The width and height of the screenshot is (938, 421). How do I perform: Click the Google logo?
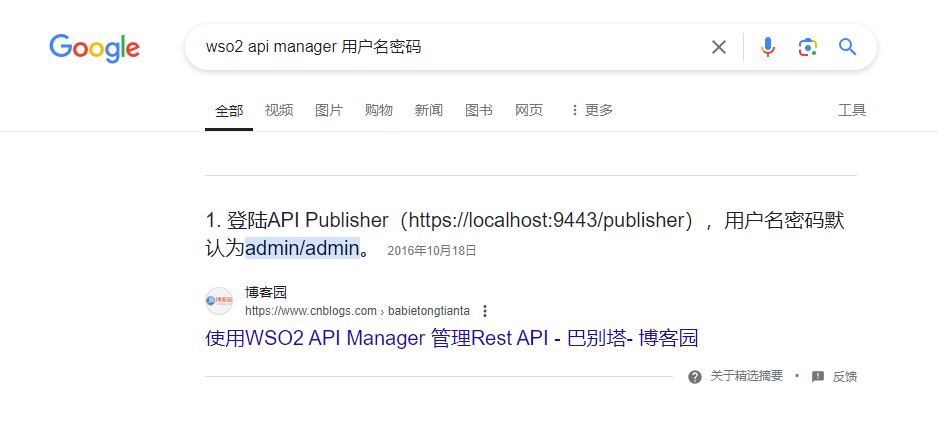95,48
